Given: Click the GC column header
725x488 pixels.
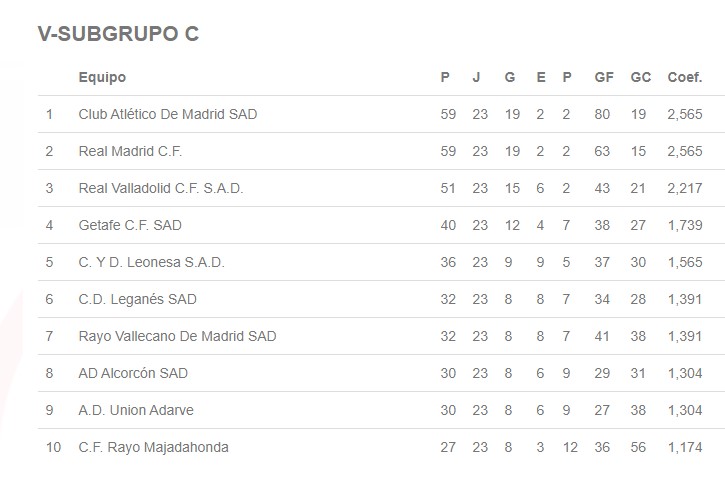Looking at the screenshot, I should click(x=641, y=77).
